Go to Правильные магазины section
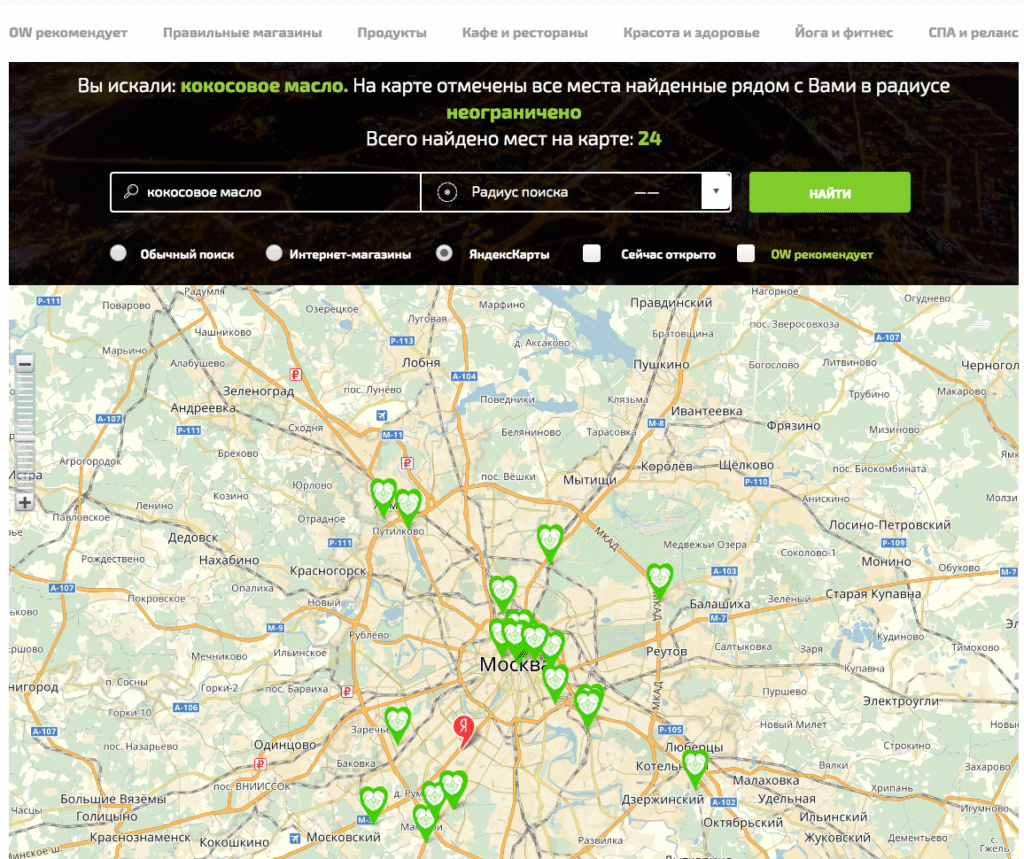This screenshot has height=859, width=1024. [x=242, y=33]
